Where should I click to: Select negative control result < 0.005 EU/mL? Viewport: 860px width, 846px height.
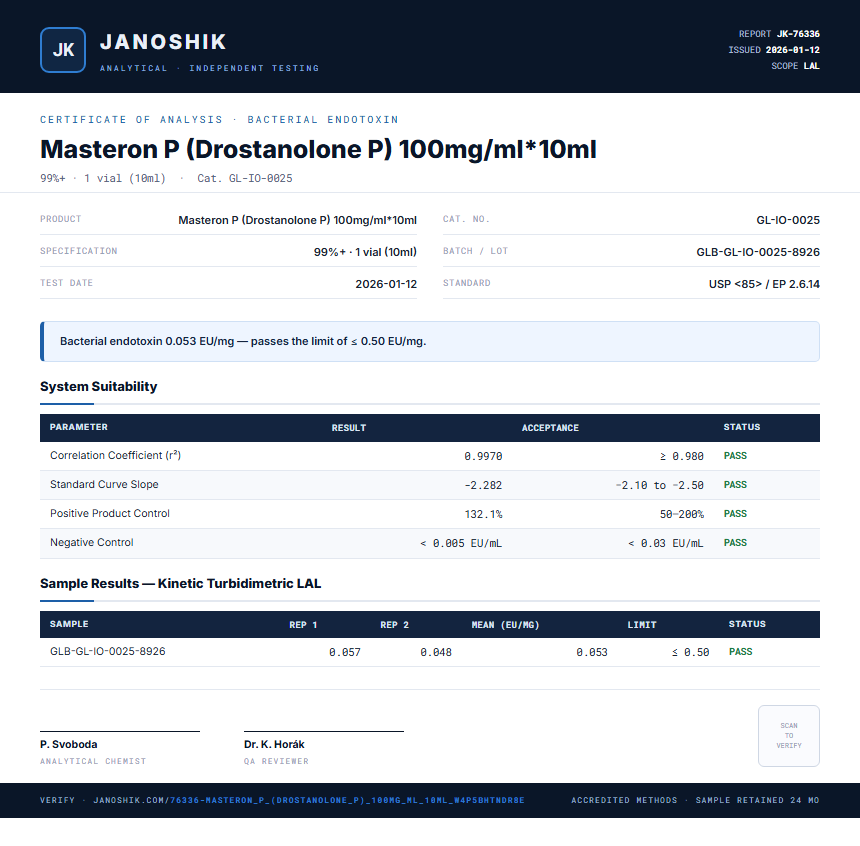461,544
